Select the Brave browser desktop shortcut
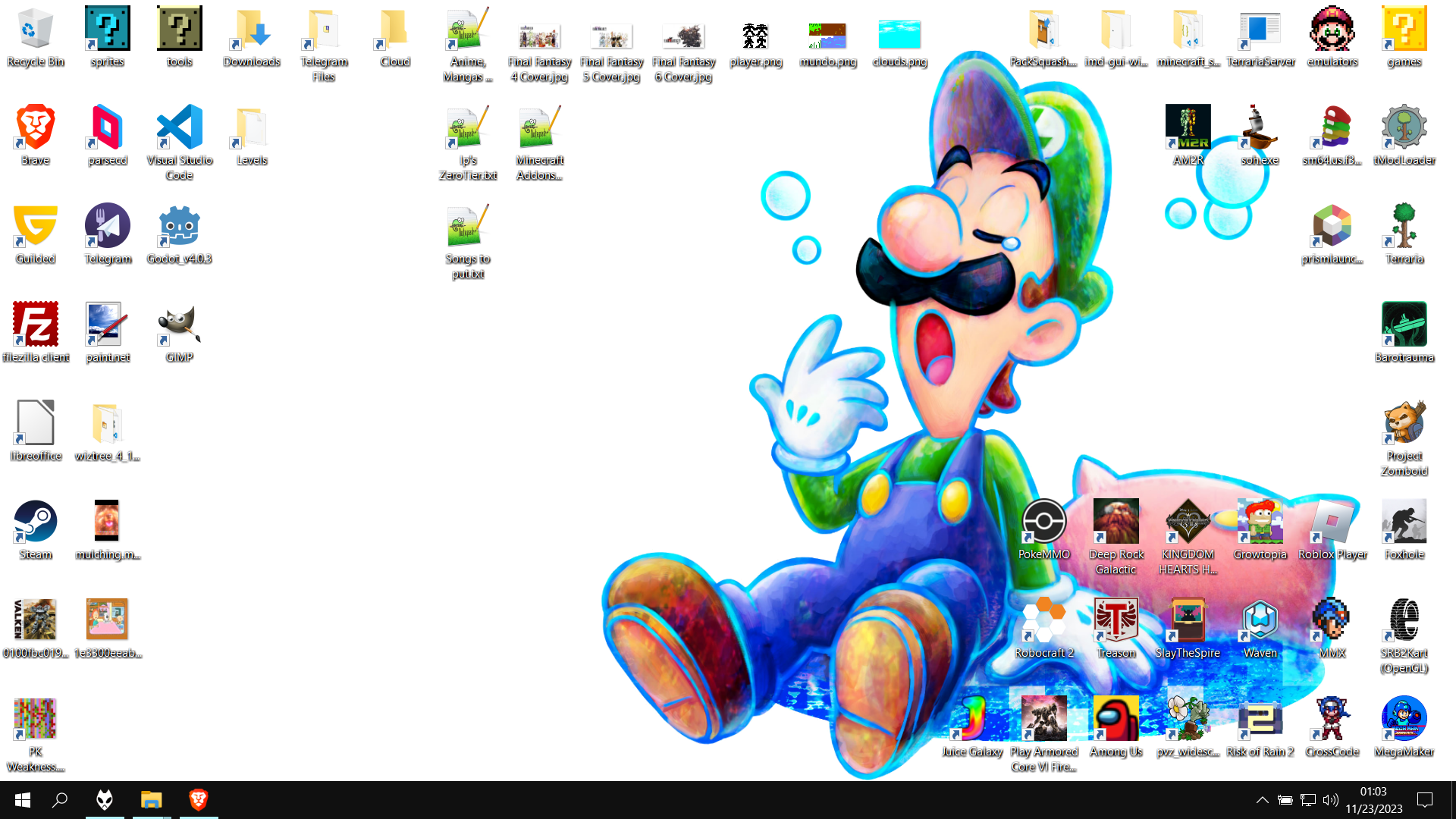 click(x=35, y=135)
